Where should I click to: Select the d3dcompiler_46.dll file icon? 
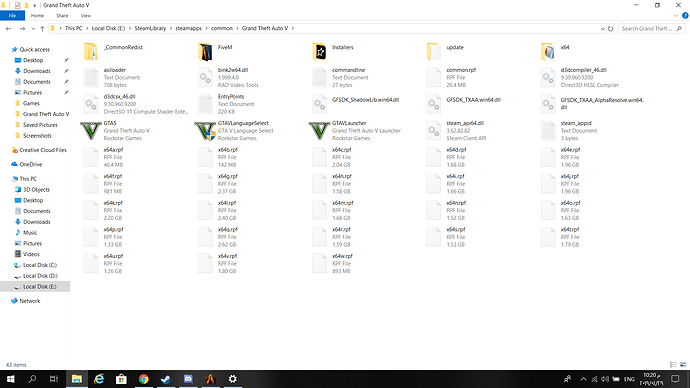[x=548, y=78]
